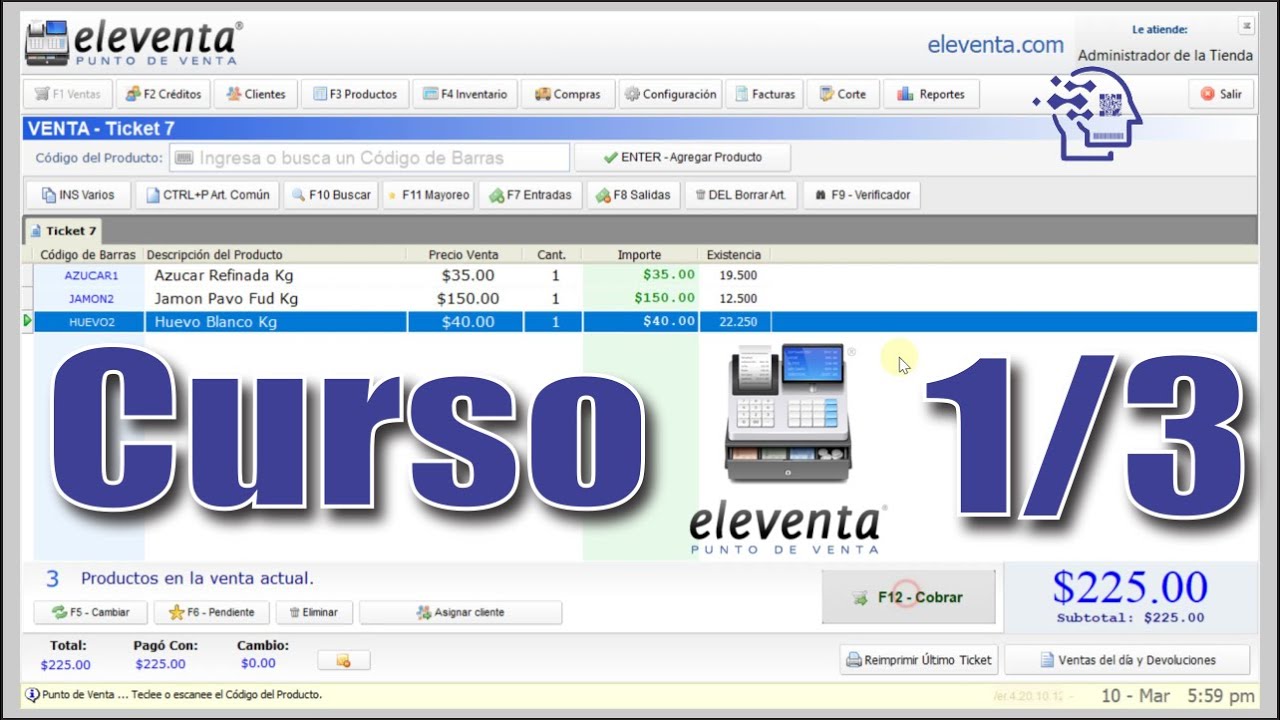The image size is (1280, 720).
Task: Open F2 Créditos section
Action: coord(163,94)
